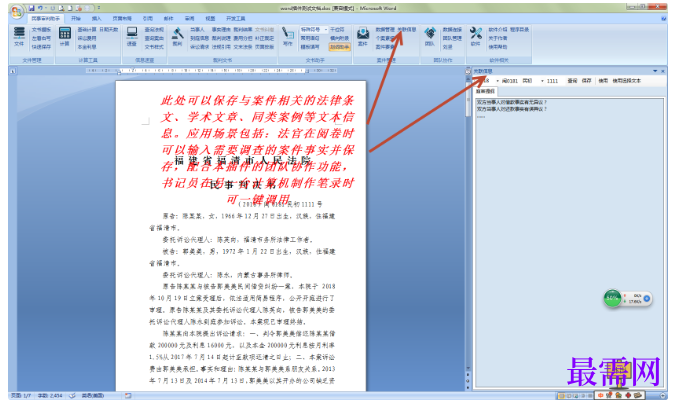Click 使用选择文本 in the pane toolbar
The image size is (679, 403).
tap(626, 81)
